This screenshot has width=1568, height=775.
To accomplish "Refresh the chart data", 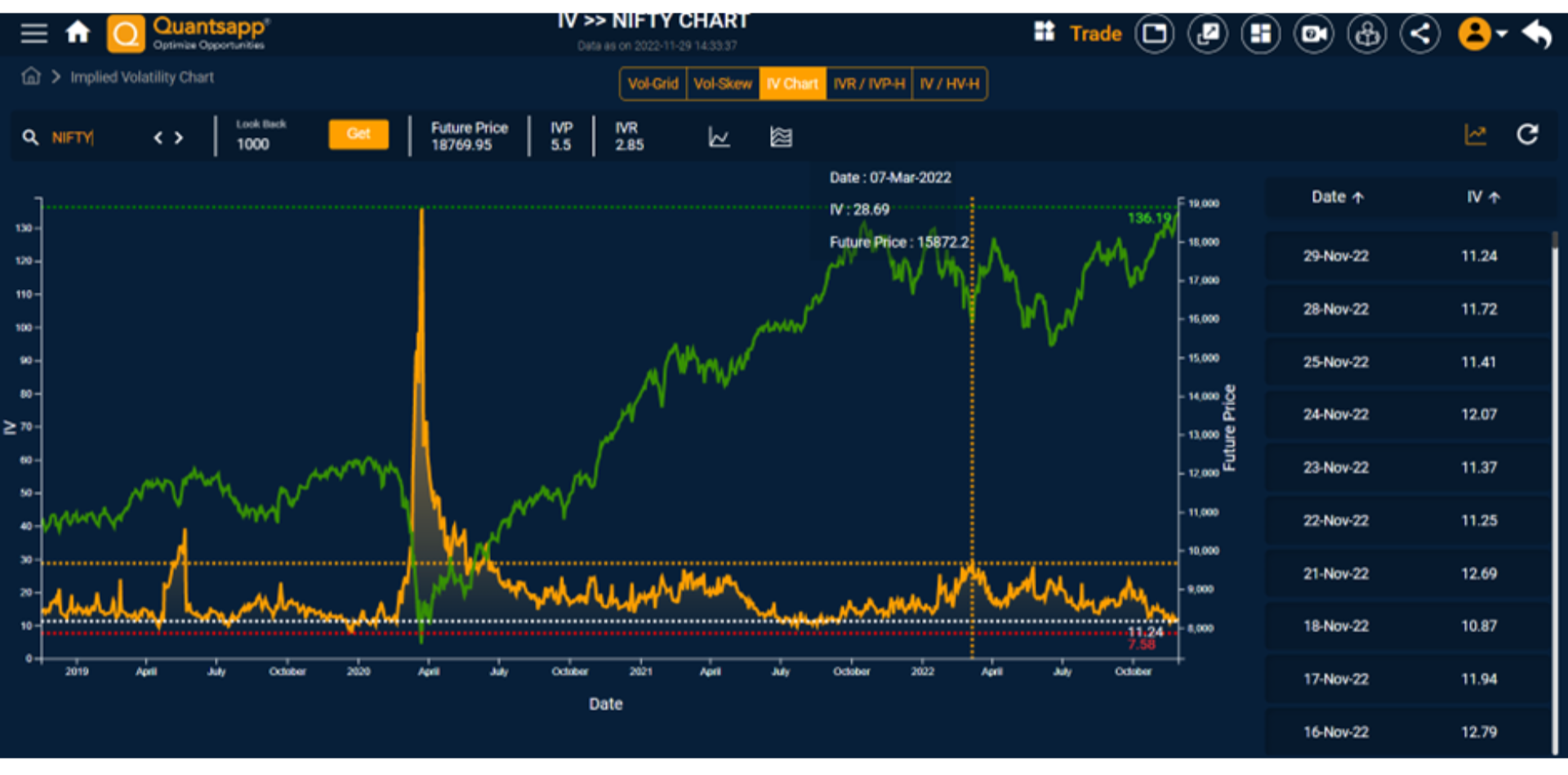I will pos(1527,135).
